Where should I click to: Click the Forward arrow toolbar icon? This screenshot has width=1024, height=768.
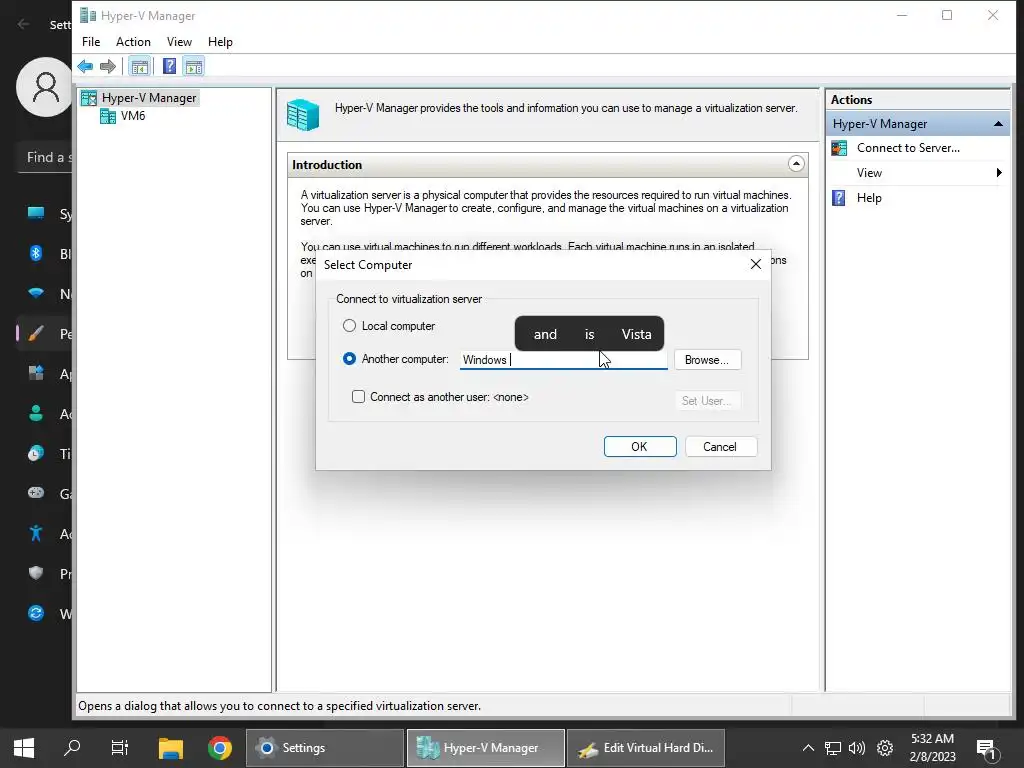coord(108,66)
